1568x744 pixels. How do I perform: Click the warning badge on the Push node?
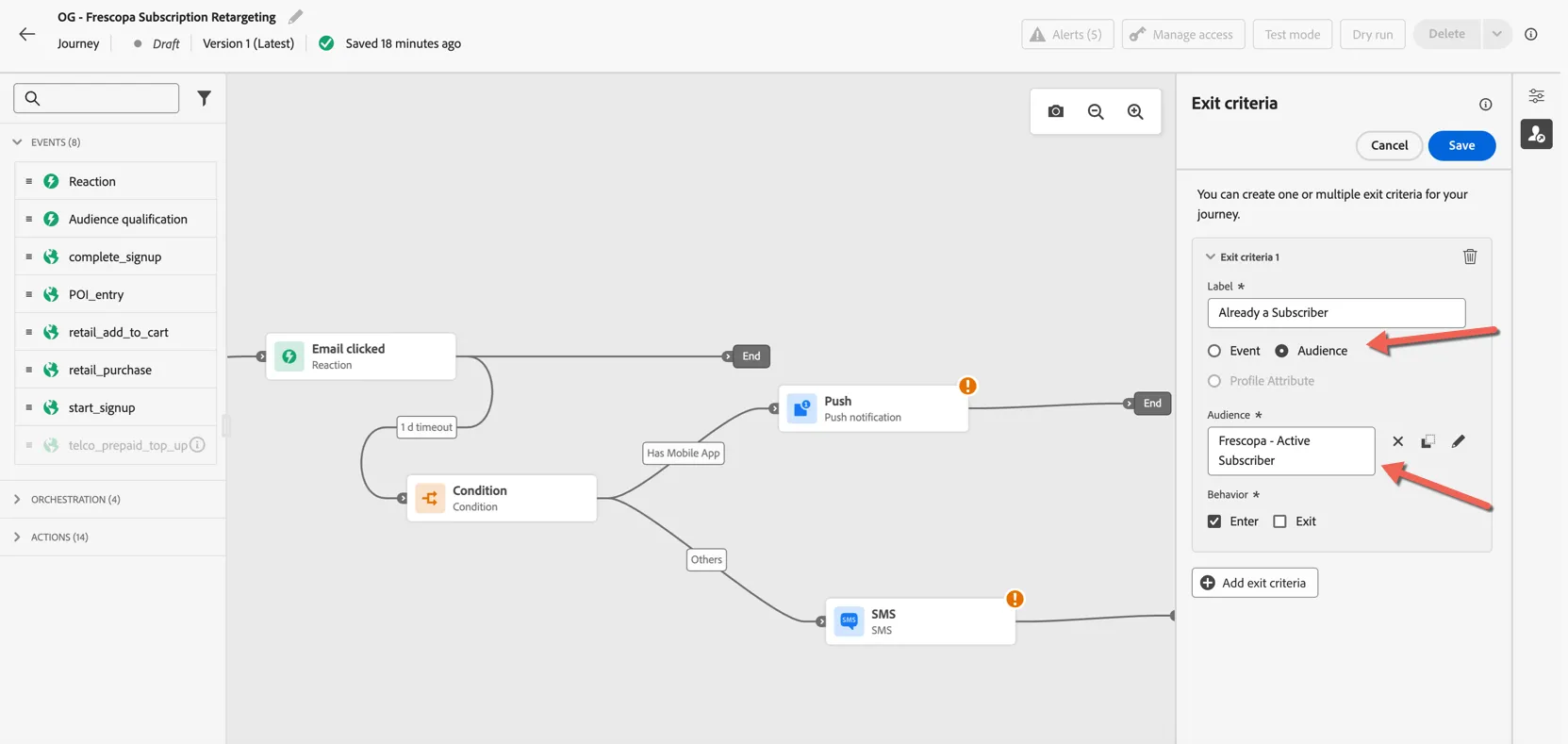pos(967,386)
